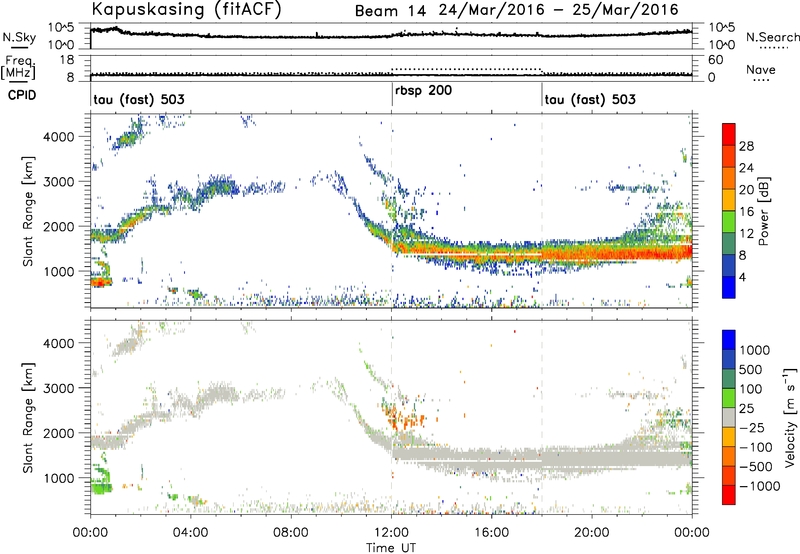Pick the light green Power colorbar segment
Viewport: 800px width, 554px height.
tap(729, 222)
